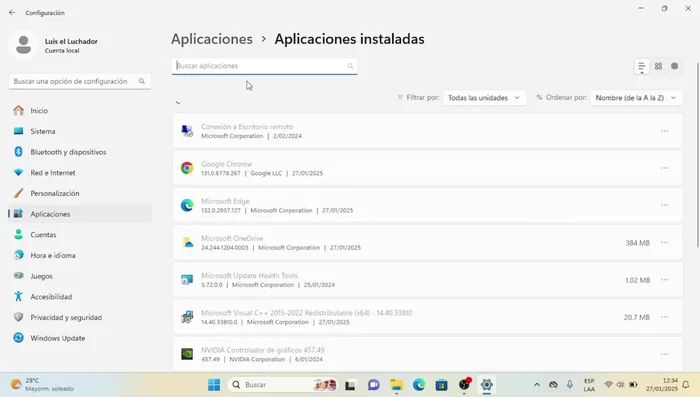Click the search magnifier in Buscar aplicaciones
The image size is (700, 397).
click(x=350, y=66)
